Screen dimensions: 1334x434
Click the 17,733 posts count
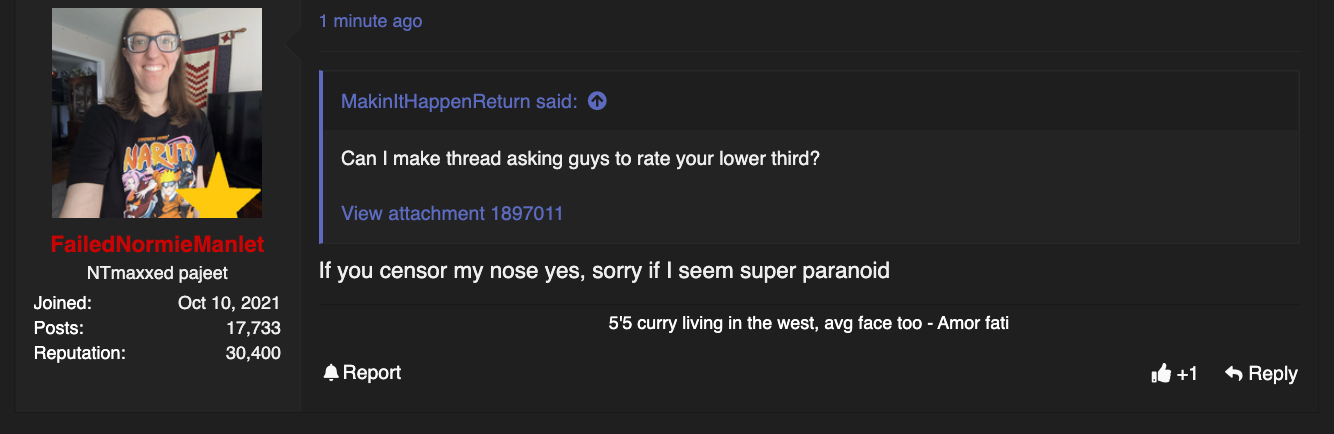tap(253, 328)
